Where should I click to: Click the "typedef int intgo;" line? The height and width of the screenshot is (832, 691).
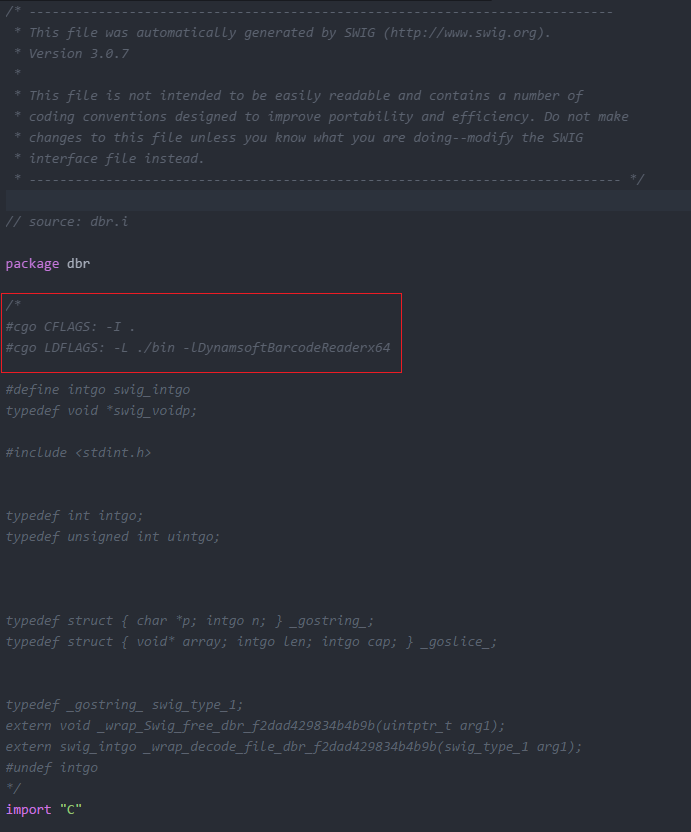tap(75, 516)
